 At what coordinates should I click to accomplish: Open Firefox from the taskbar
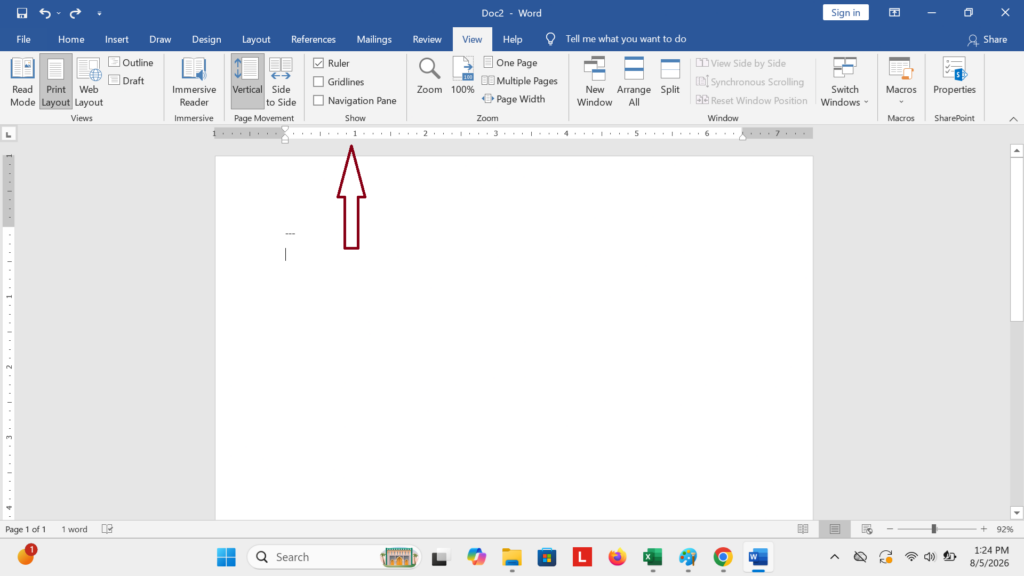click(616, 557)
